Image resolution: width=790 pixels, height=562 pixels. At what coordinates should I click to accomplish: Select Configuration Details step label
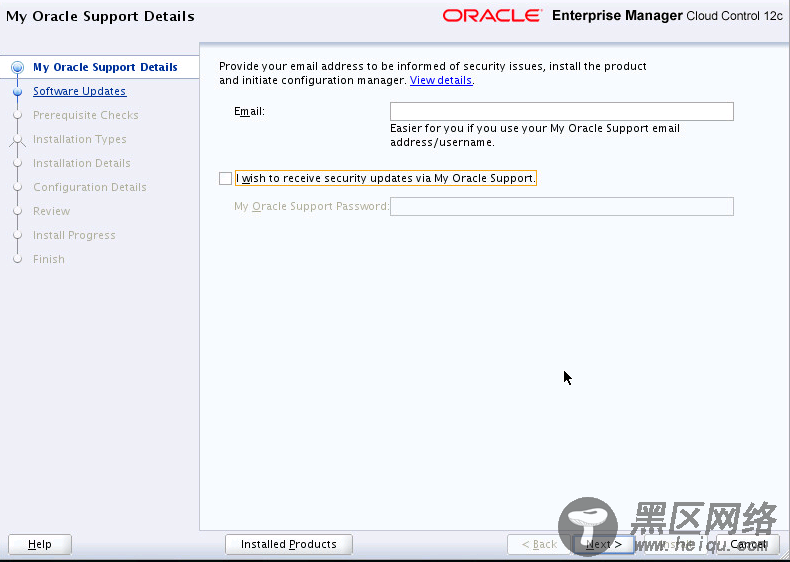point(90,187)
